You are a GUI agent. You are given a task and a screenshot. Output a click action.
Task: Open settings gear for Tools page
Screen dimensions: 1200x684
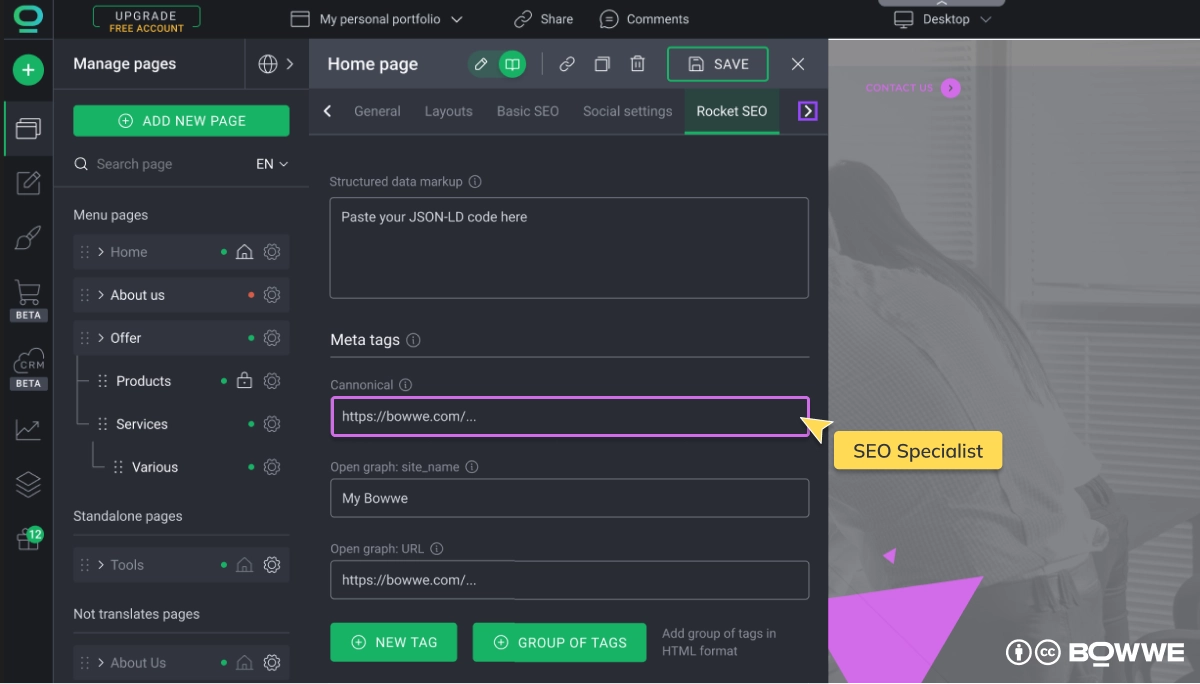271,565
